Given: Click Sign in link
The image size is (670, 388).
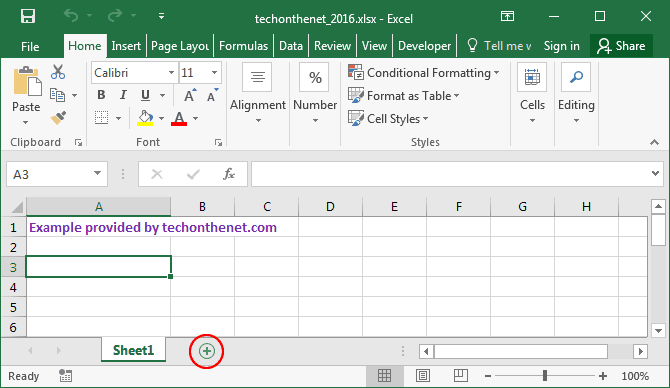Looking at the screenshot, I should coord(561,46).
